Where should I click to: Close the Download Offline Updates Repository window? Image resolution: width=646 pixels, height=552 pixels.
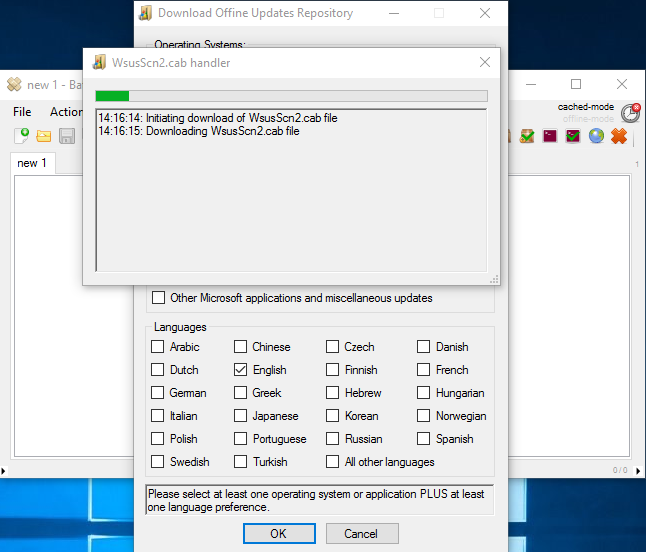[485, 13]
